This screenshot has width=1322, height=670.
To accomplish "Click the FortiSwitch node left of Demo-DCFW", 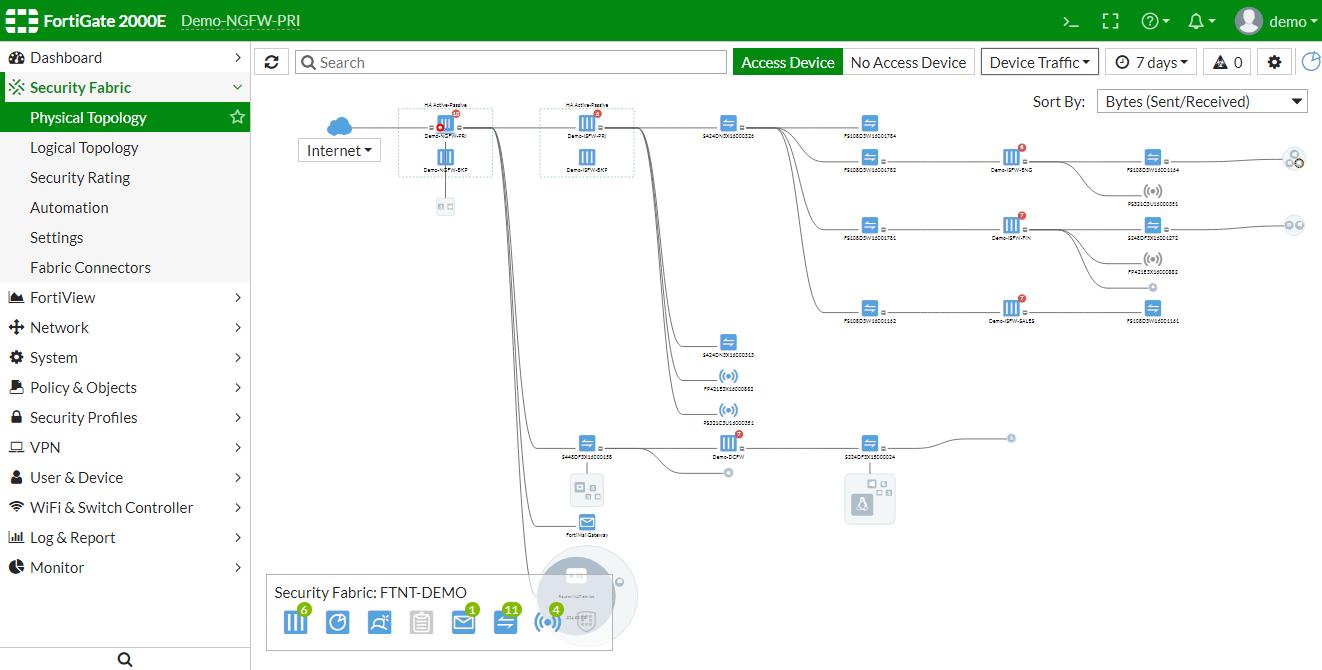I will [587, 443].
